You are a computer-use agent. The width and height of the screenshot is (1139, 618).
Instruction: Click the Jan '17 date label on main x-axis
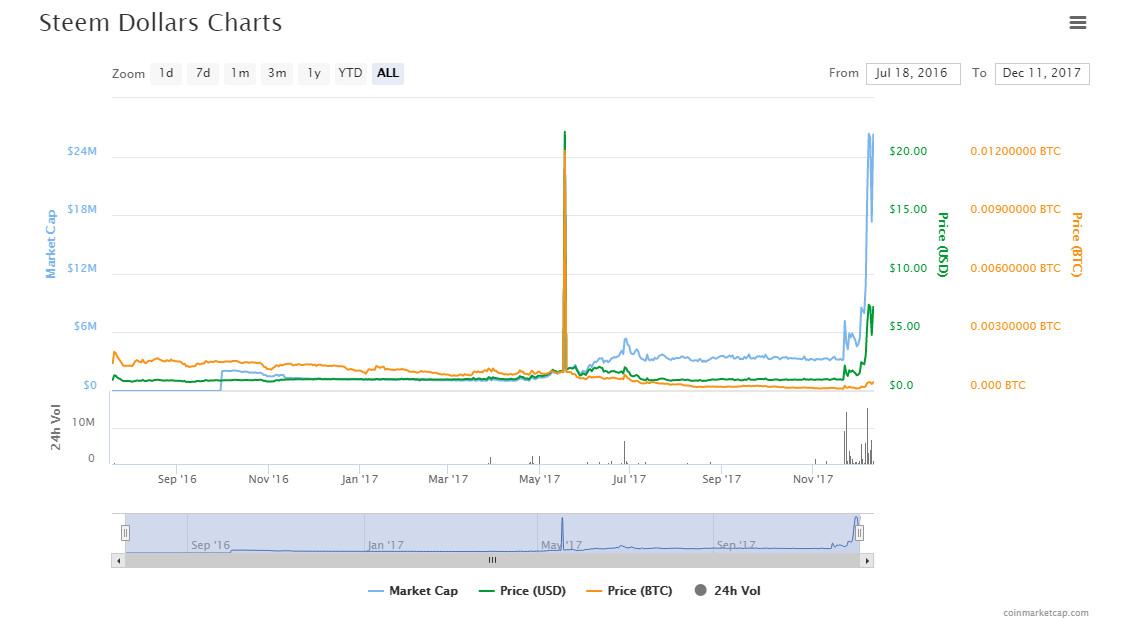[x=360, y=479]
